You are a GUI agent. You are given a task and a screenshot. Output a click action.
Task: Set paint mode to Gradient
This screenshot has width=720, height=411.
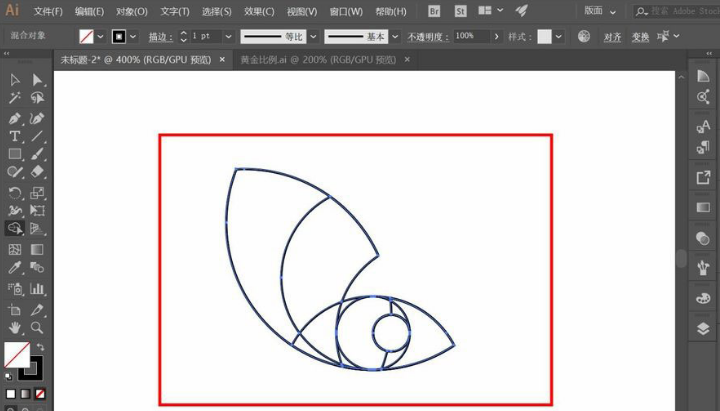(25, 394)
